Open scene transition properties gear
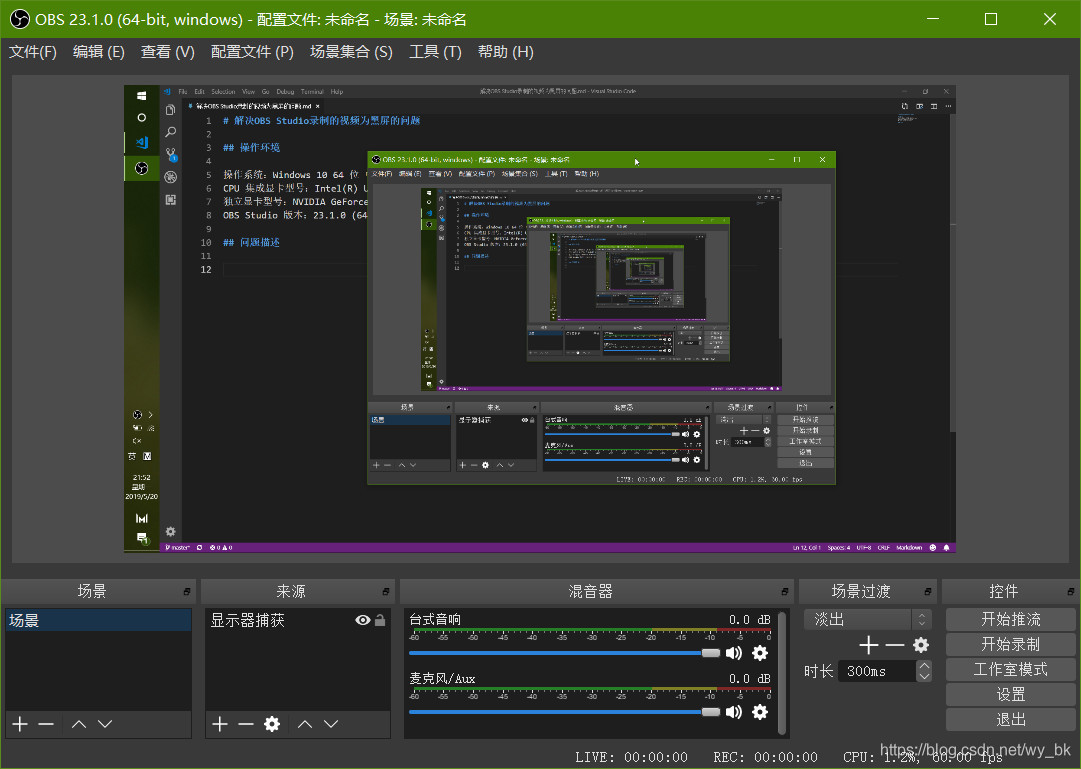Image resolution: width=1081 pixels, height=769 pixels. point(921,645)
